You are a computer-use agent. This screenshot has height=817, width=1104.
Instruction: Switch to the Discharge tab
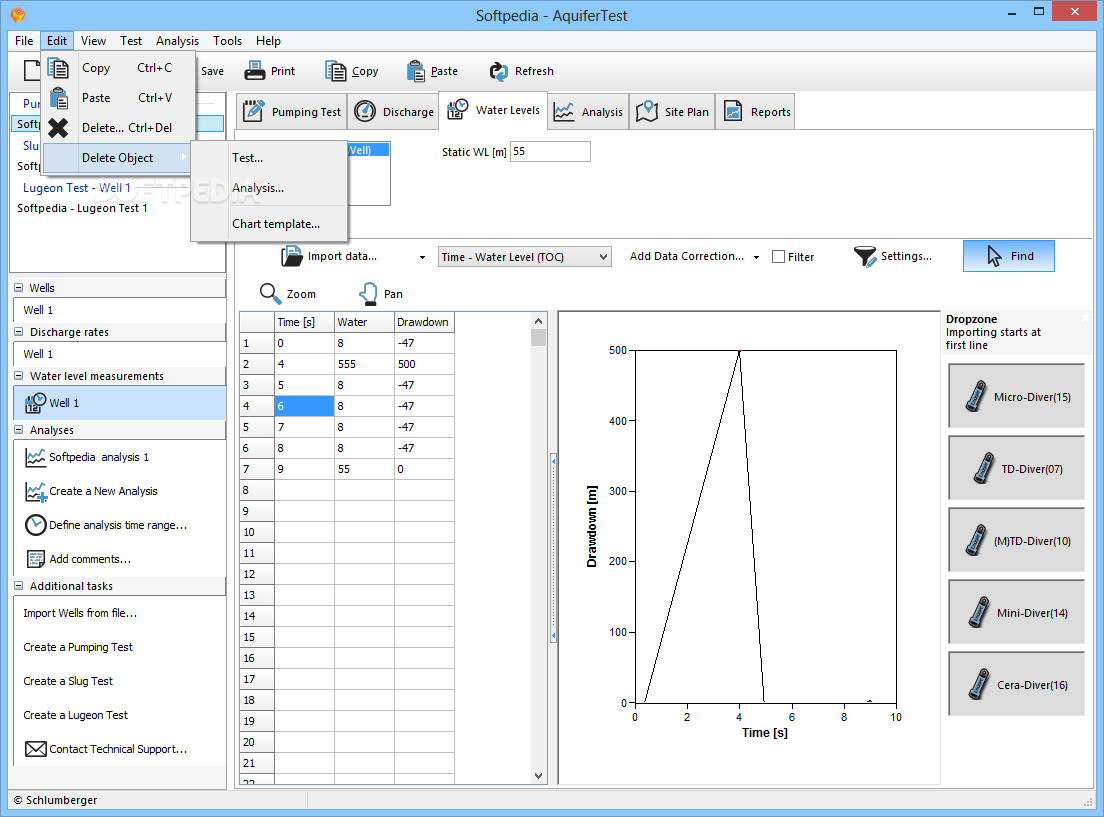(x=394, y=112)
